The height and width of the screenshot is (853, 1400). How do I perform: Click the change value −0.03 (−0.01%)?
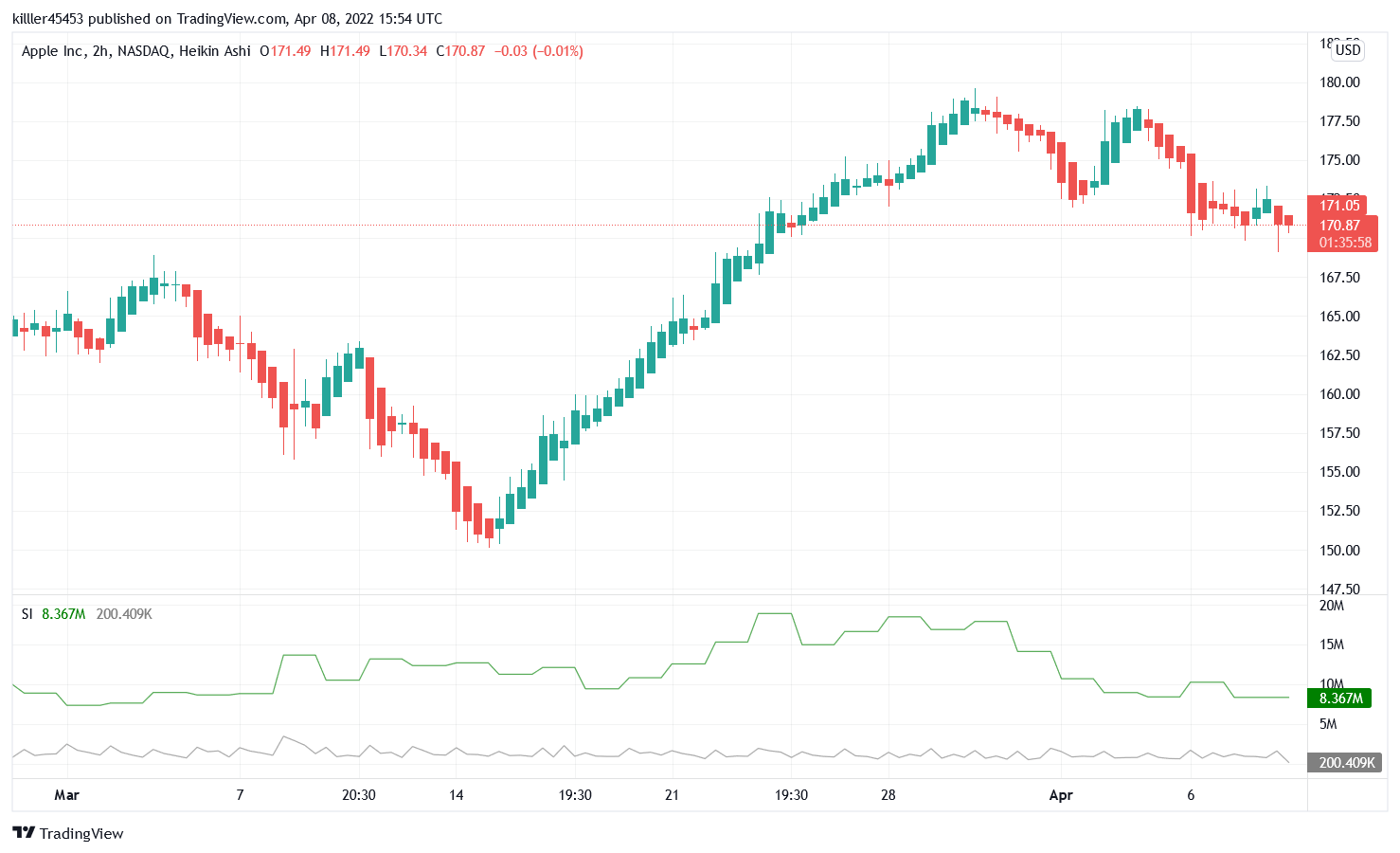pyautogui.click(x=538, y=51)
